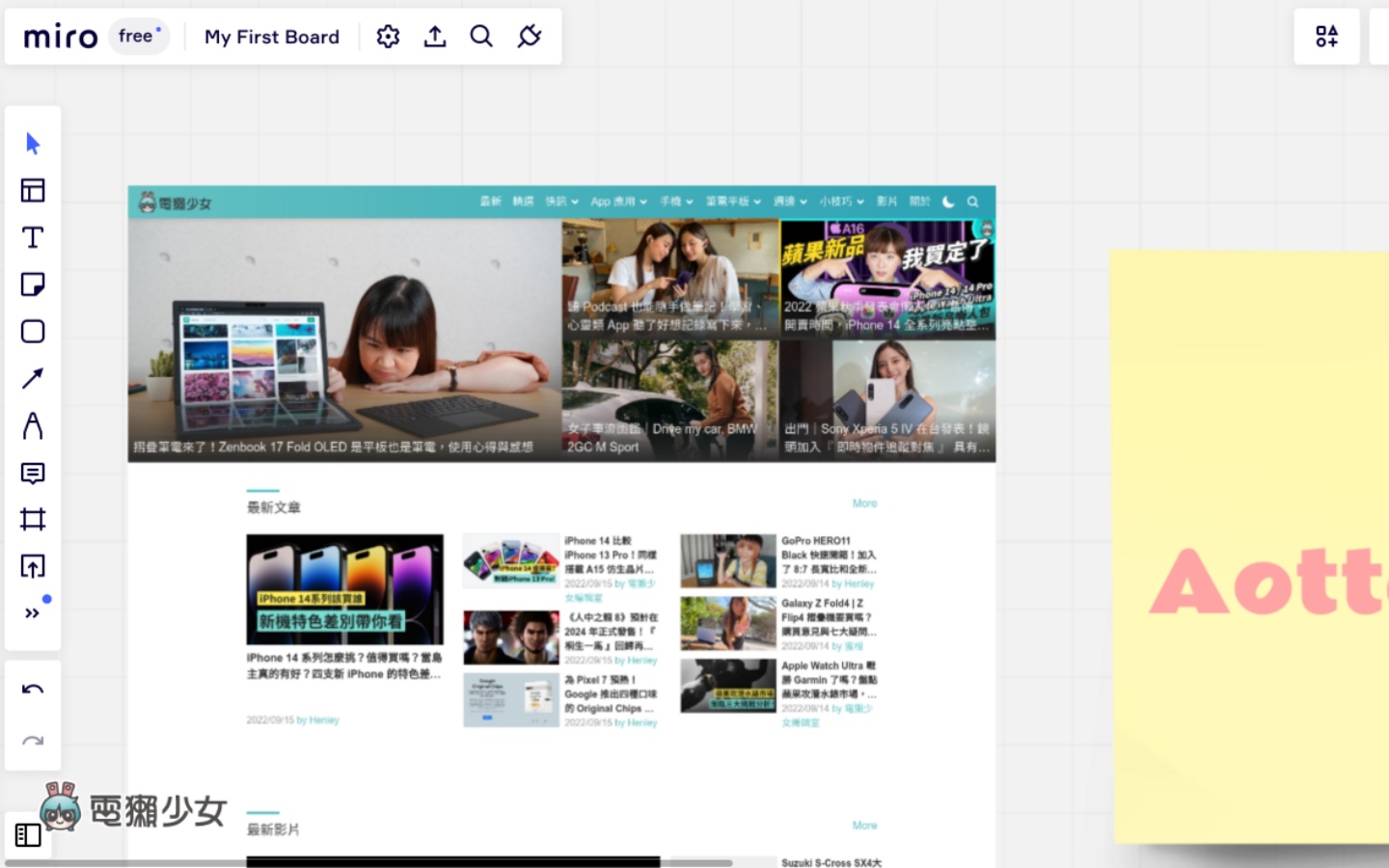This screenshot has height=868, width=1389.
Task: Click the A16 iPhone 14 Pro thumbnail
Action: click(888, 279)
